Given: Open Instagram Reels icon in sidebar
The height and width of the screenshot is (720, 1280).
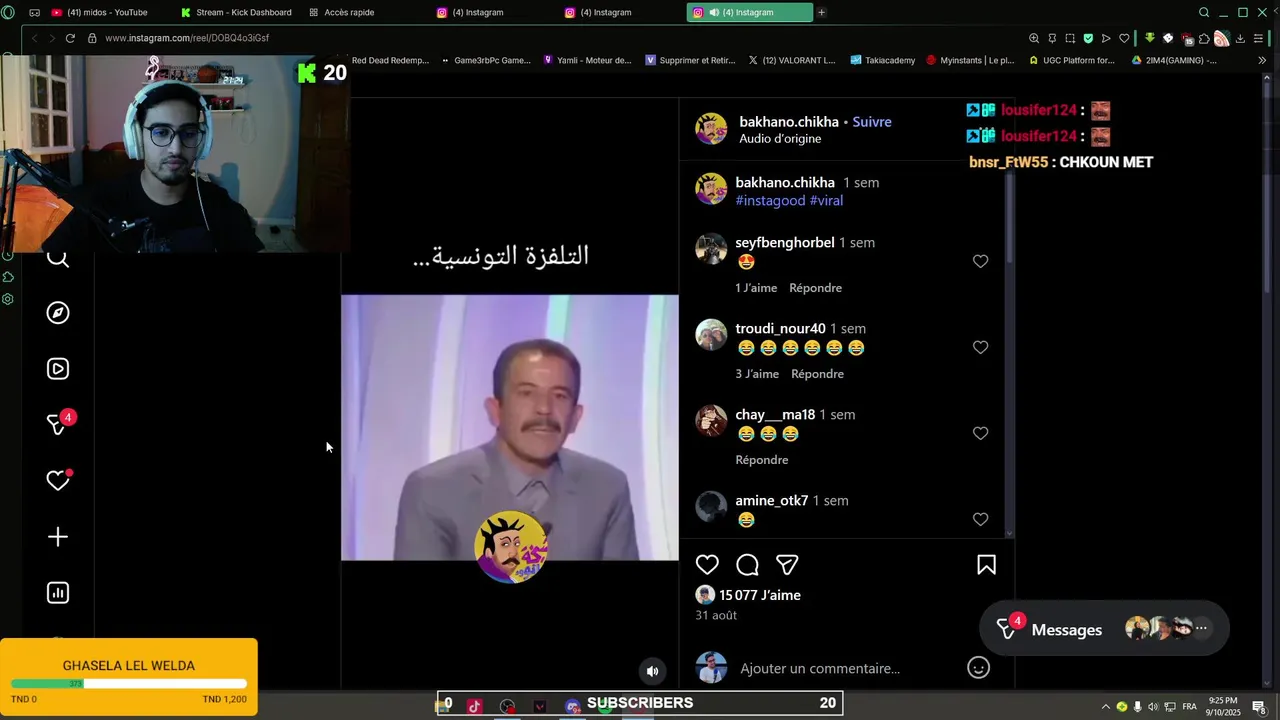Looking at the screenshot, I should pyautogui.click(x=58, y=369).
